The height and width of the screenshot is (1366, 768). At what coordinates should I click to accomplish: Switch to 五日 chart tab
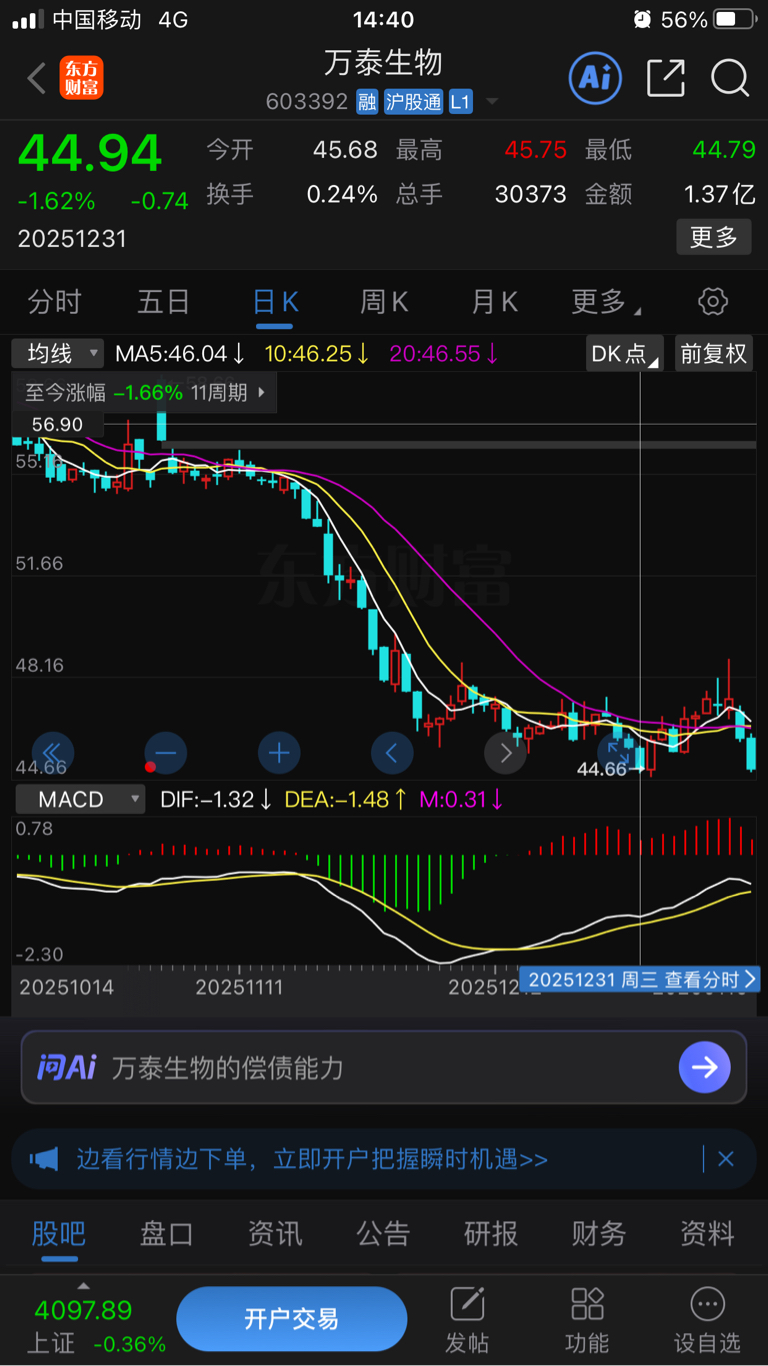tap(164, 301)
